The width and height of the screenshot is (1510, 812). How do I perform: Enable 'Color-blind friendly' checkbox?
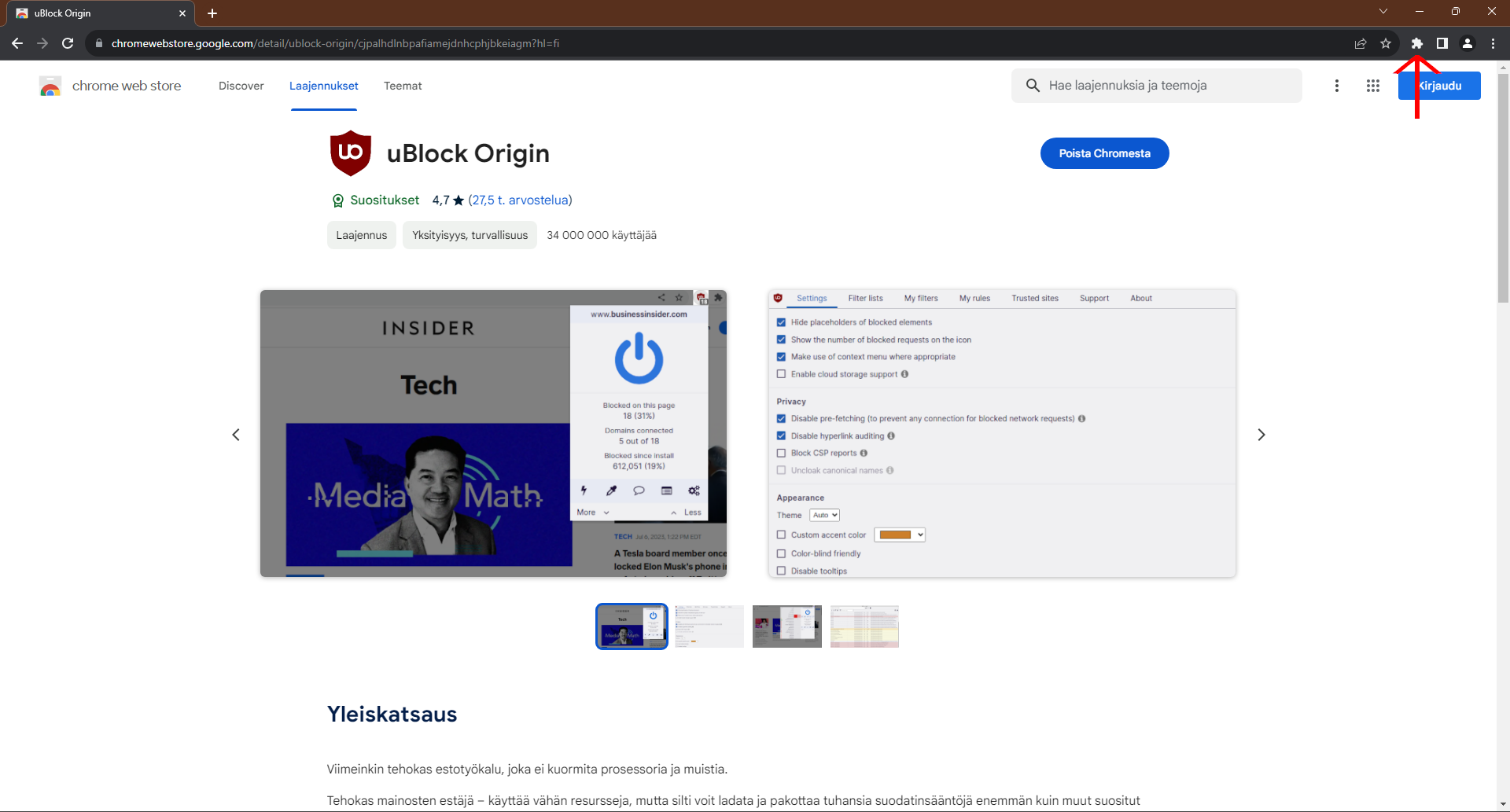pos(781,554)
